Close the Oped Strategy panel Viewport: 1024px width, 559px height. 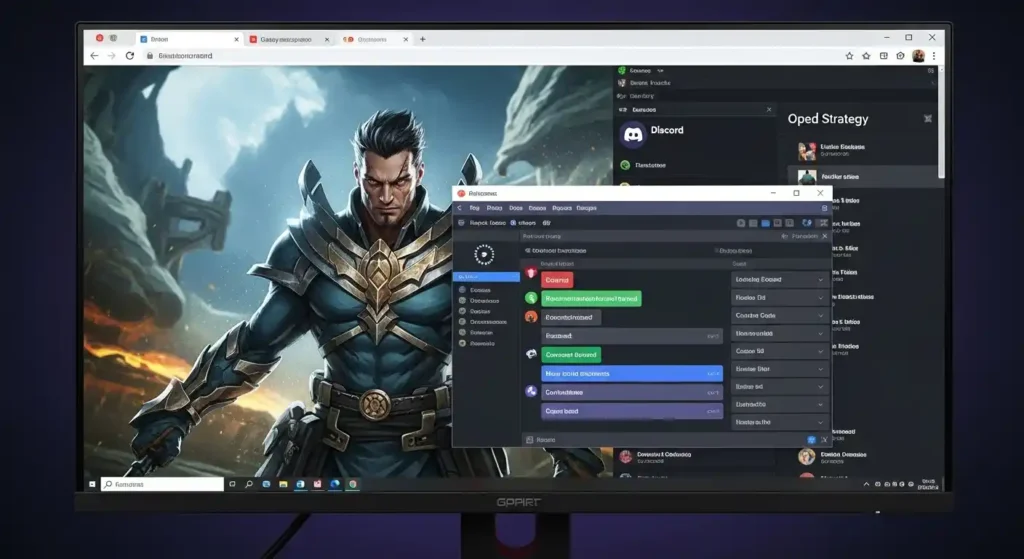[928, 119]
